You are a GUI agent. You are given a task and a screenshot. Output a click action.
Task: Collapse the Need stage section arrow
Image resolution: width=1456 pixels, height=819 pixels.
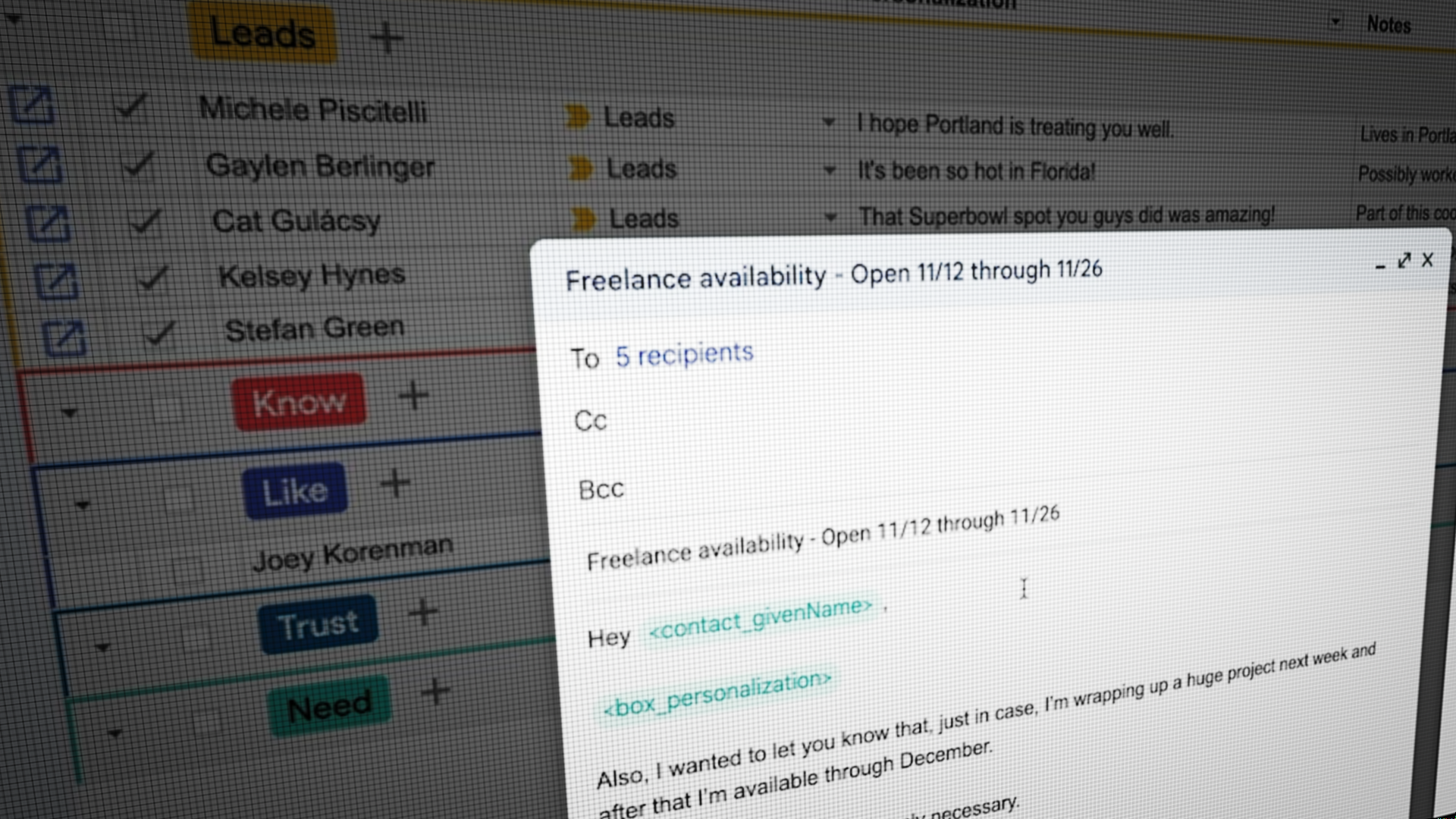point(115,733)
